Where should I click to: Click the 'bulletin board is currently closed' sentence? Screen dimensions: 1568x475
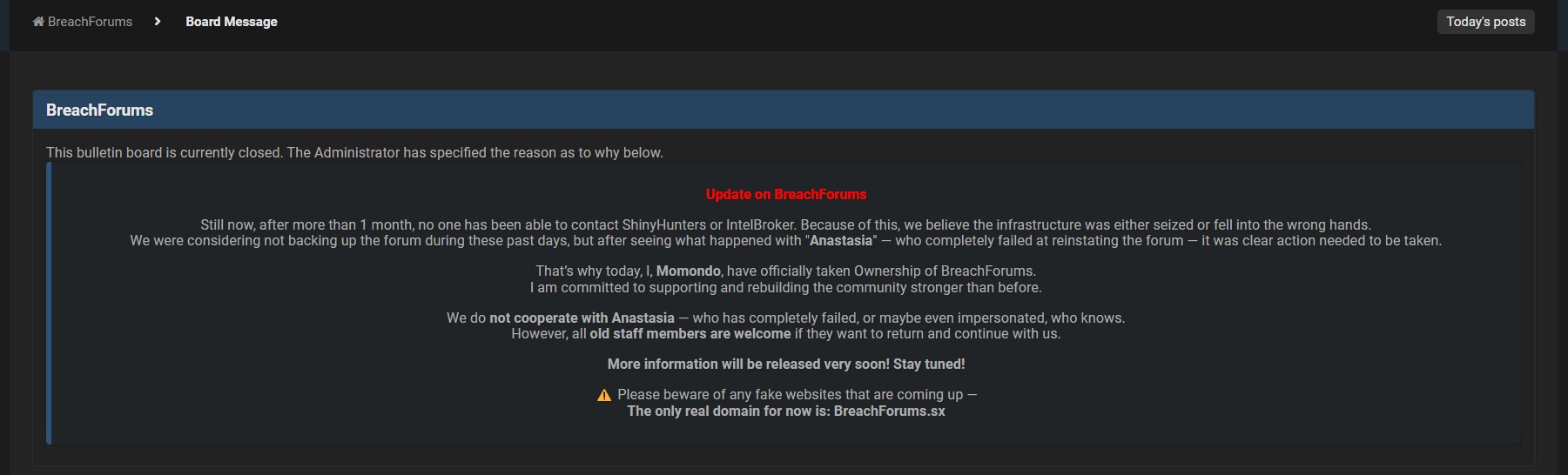pos(354,153)
